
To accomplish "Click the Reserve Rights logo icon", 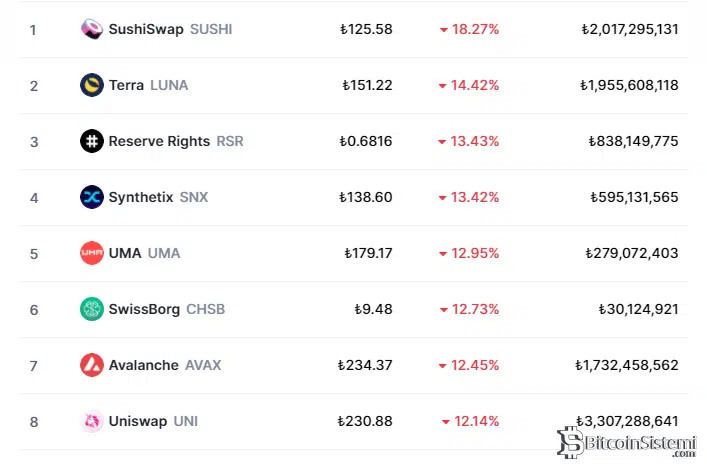I will pyautogui.click(x=92, y=141).
